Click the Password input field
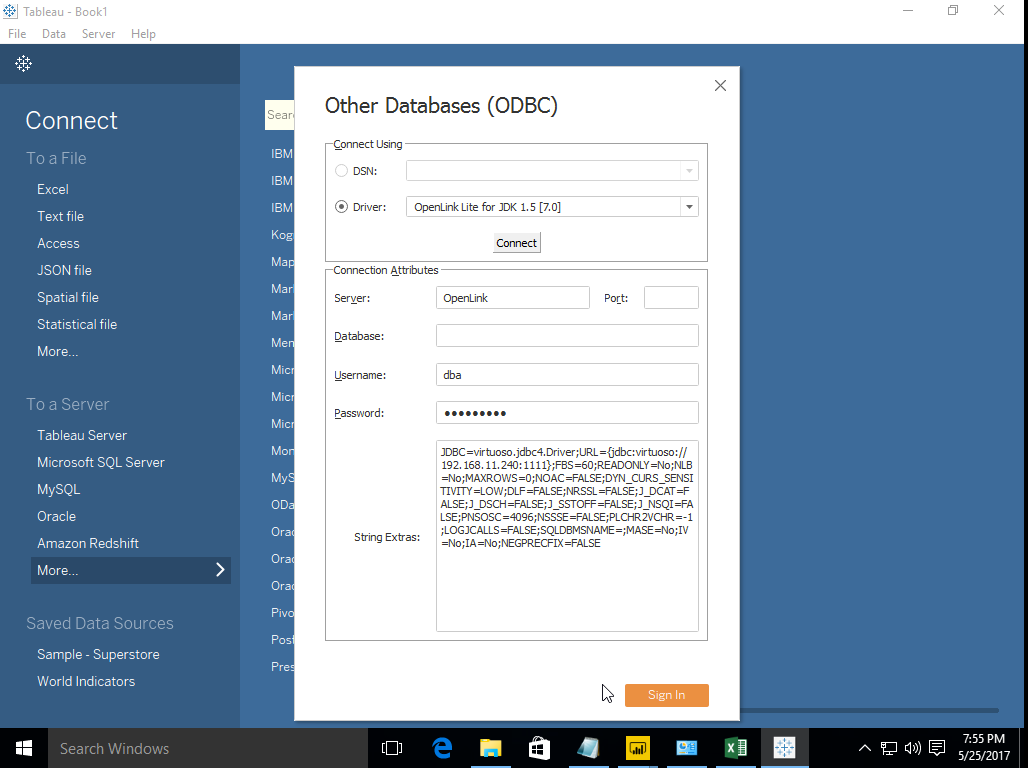The width and height of the screenshot is (1028, 768). [x=567, y=413]
